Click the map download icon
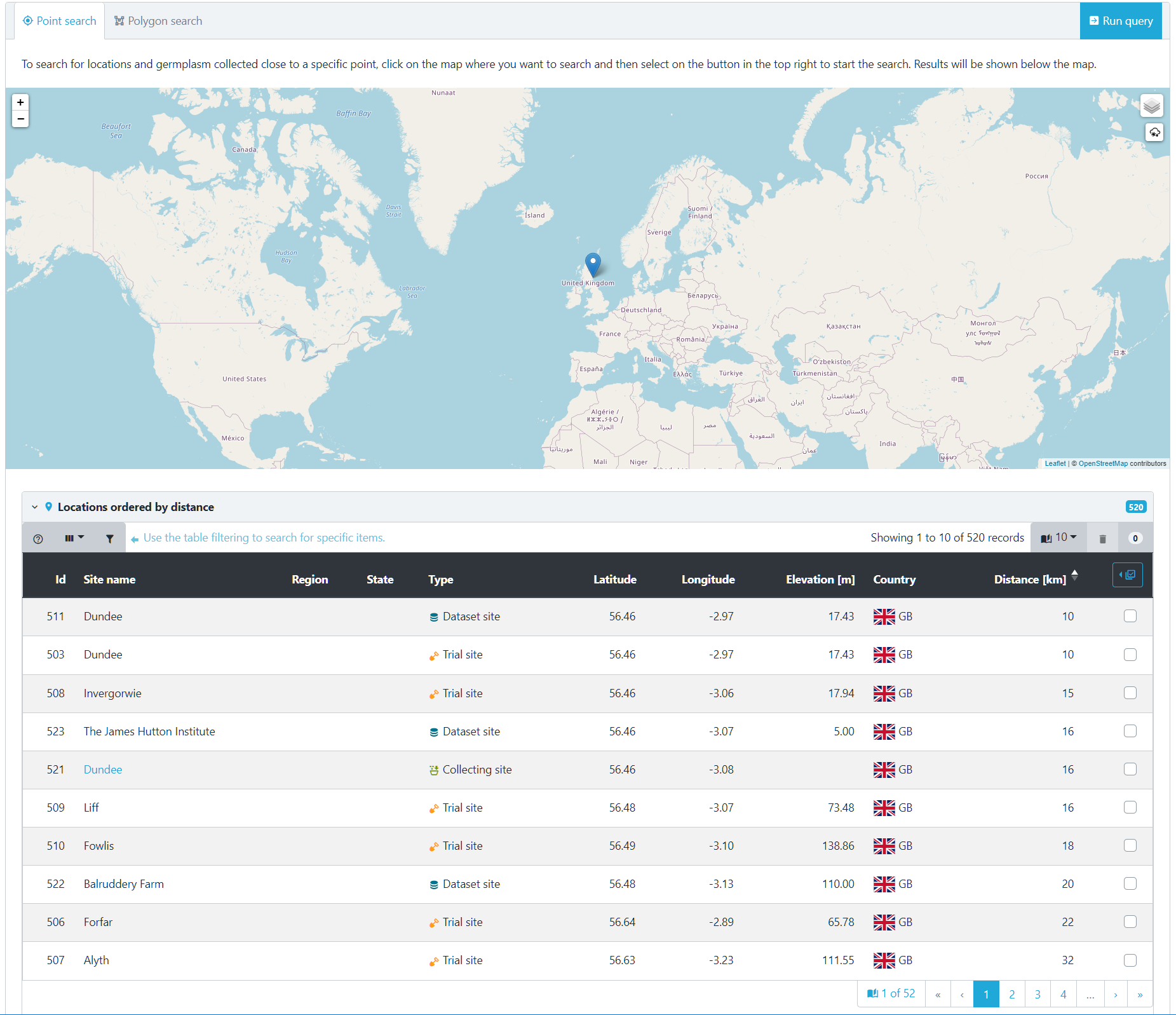1176x1015 pixels. 1154,132
